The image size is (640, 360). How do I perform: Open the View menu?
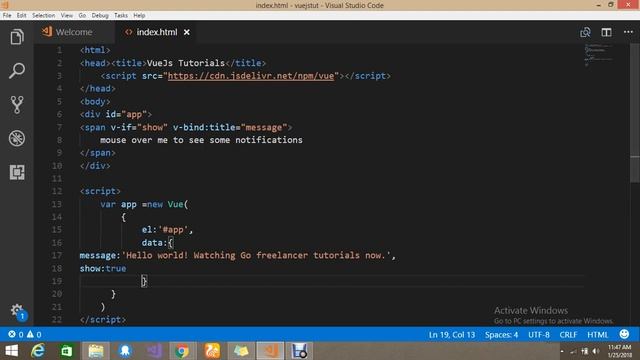pos(67,15)
